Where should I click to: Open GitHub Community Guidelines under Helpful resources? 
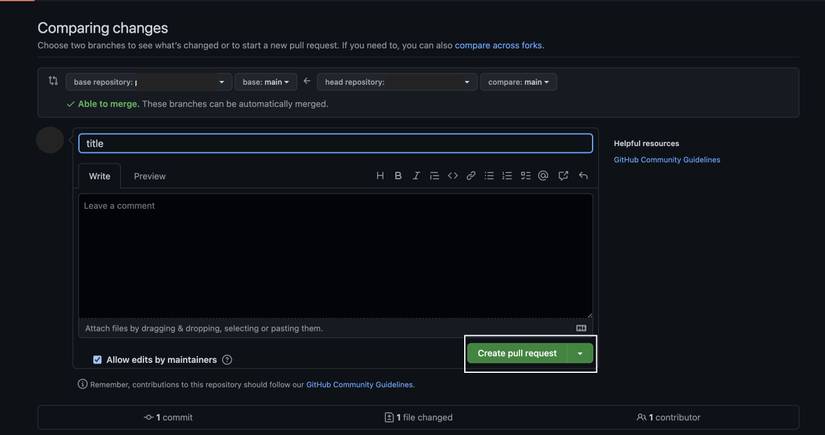(x=667, y=160)
